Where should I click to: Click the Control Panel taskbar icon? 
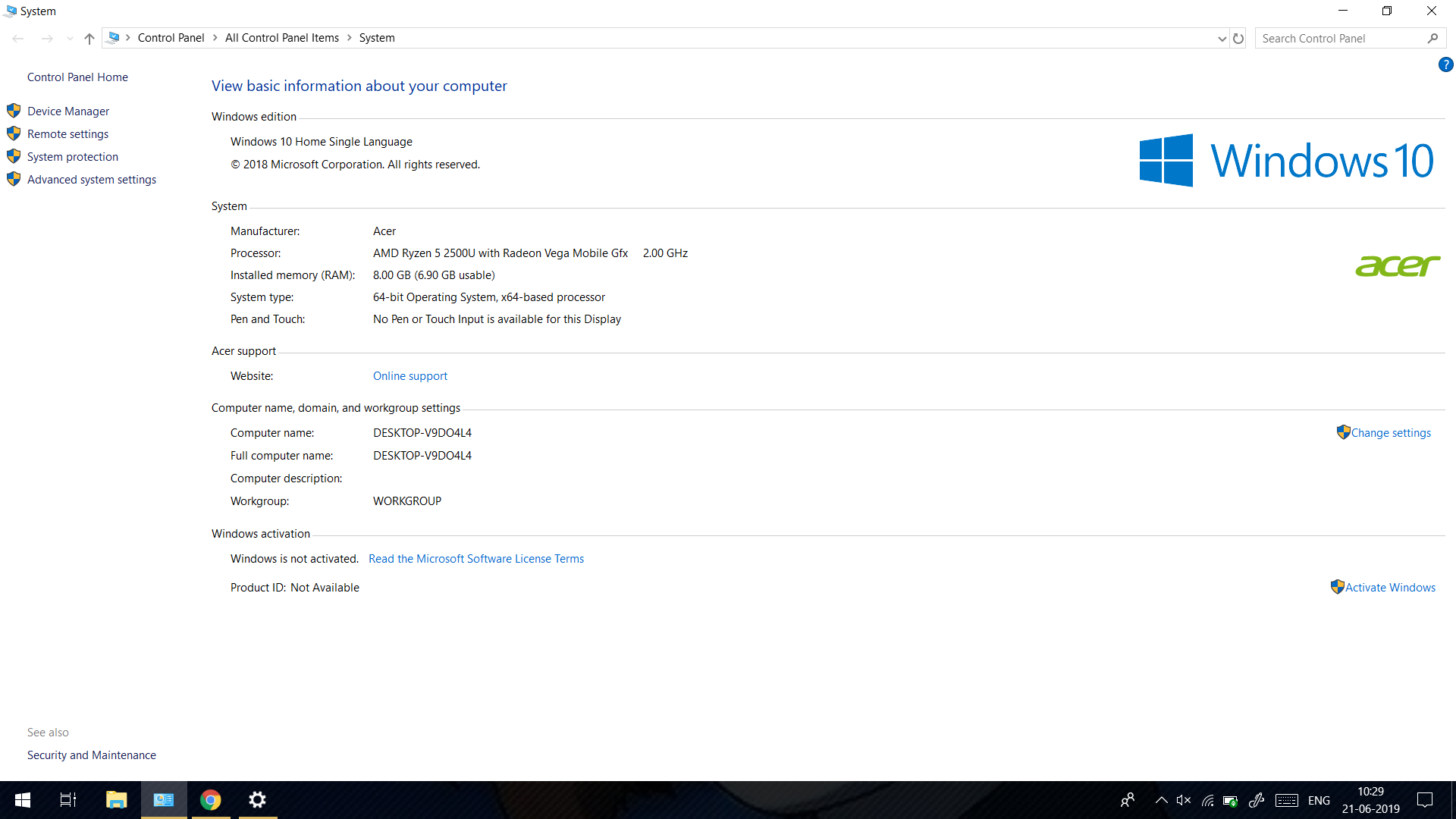[x=164, y=800]
